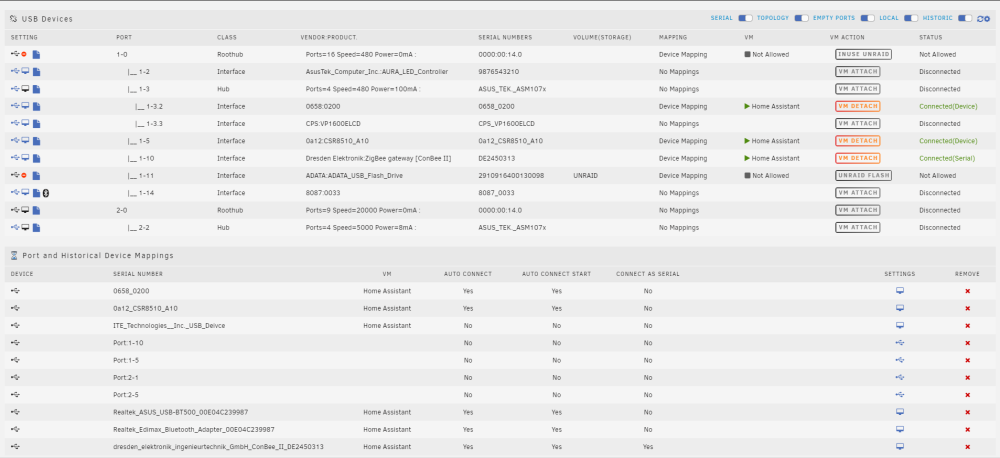
Task: Click VM DETACH for 0a12:CSR8510_A10
Action: click(858, 140)
